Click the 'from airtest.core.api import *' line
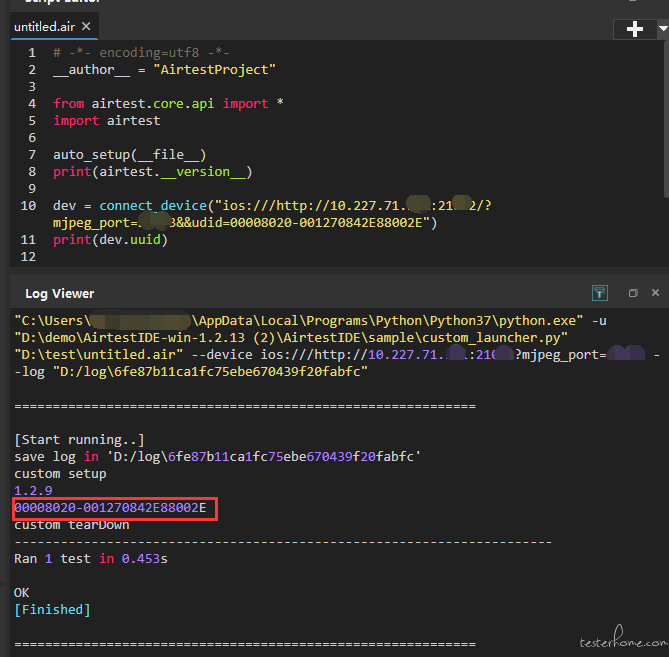Viewport: 669px width, 657px height. pos(168,104)
